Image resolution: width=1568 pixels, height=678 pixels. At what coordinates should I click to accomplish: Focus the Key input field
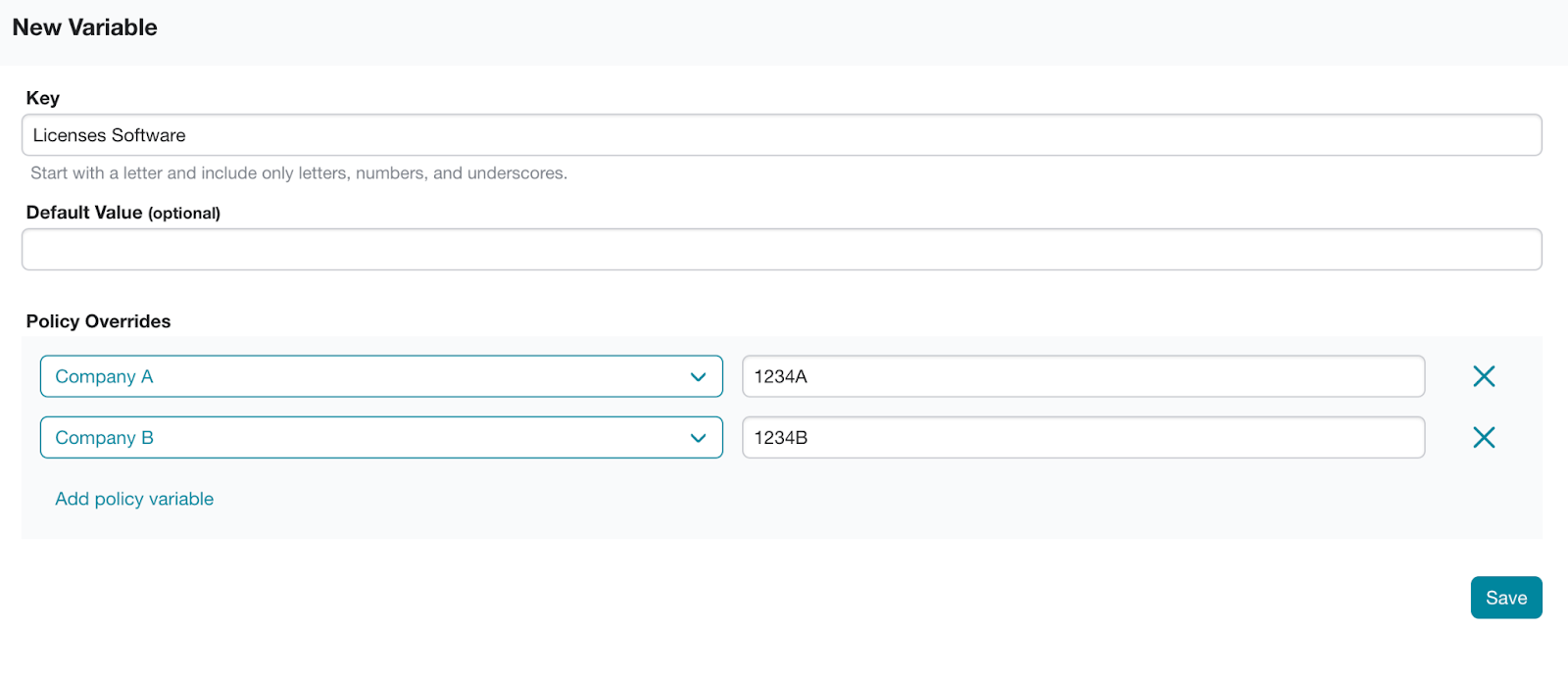pyautogui.click(x=781, y=135)
